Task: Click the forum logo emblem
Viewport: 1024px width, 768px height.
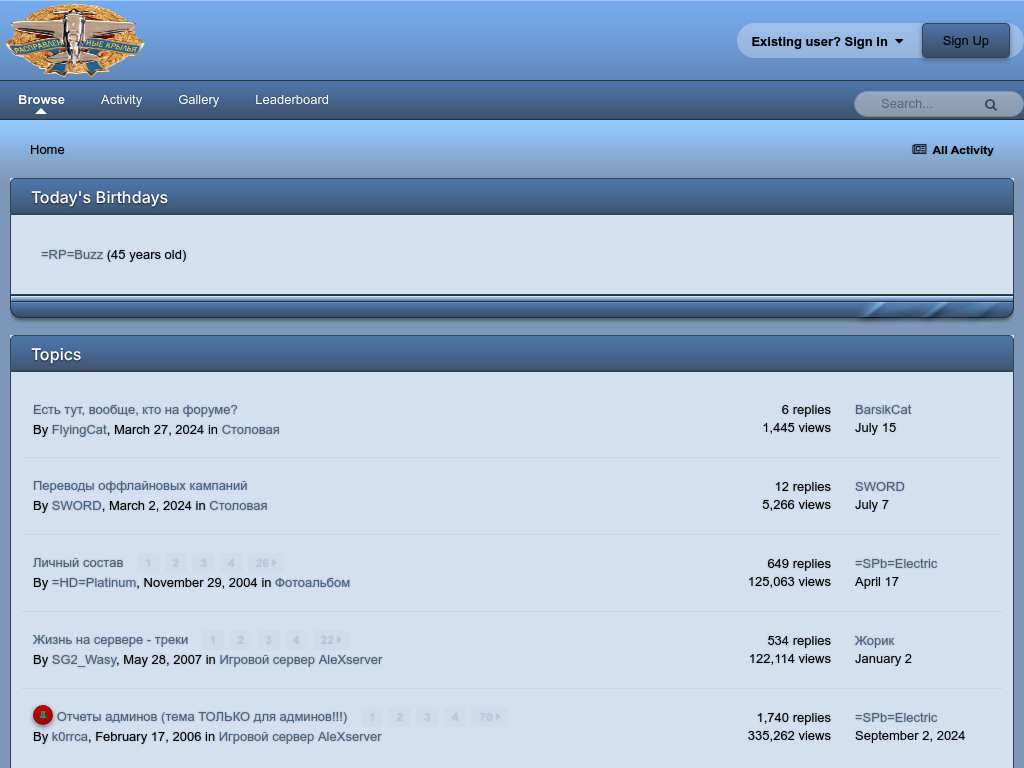Action: (x=75, y=41)
